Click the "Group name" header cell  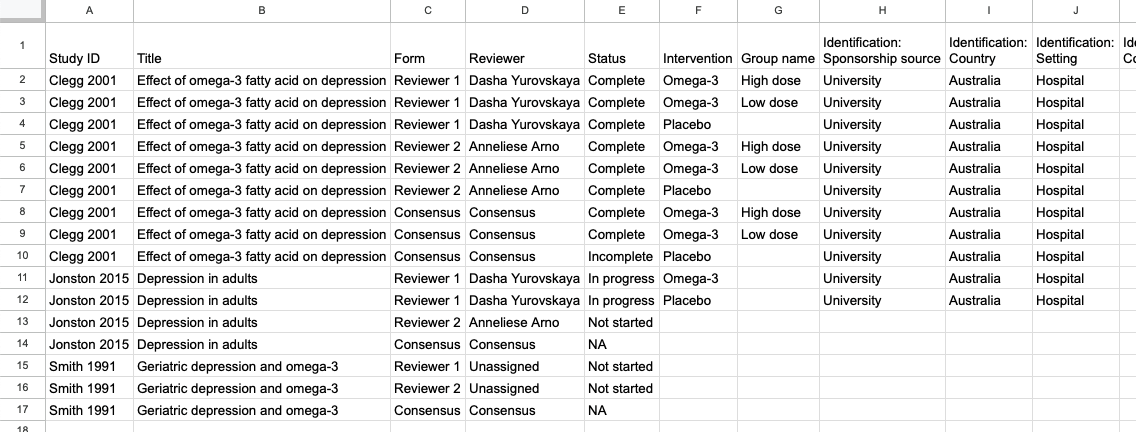pyautogui.click(x=778, y=58)
